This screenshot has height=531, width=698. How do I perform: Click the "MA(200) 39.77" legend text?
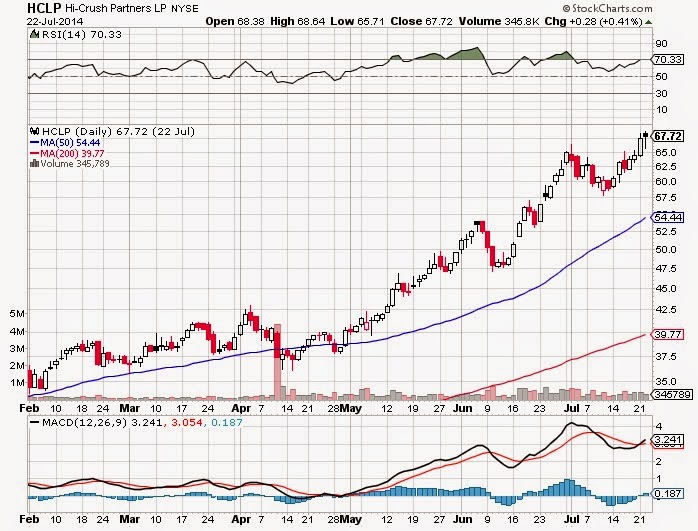point(73,154)
